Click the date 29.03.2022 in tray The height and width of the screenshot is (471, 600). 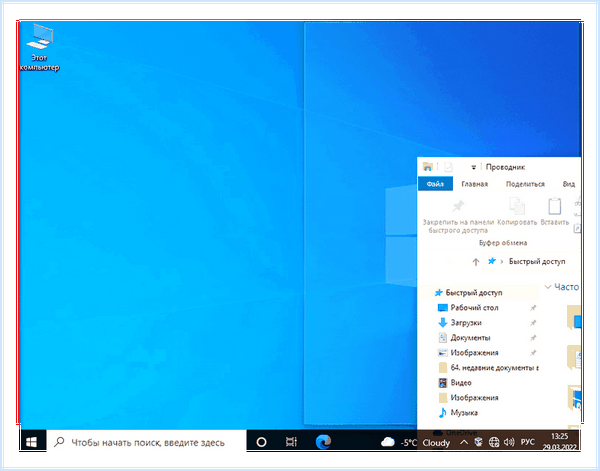coord(559,447)
